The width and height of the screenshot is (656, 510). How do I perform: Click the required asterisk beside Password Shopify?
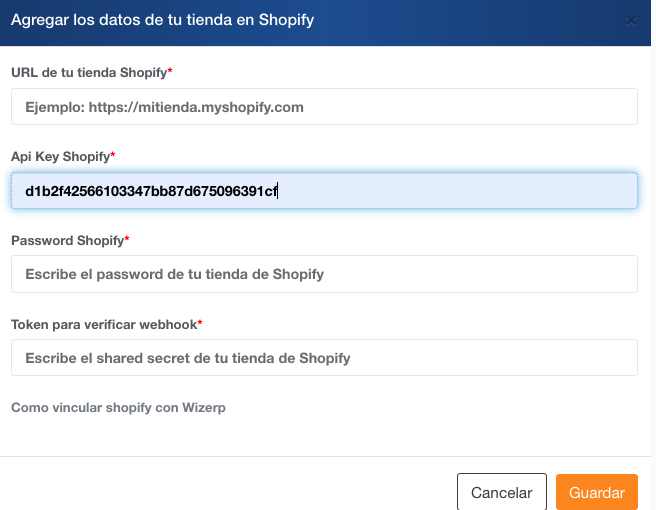click(x=127, y=240)
